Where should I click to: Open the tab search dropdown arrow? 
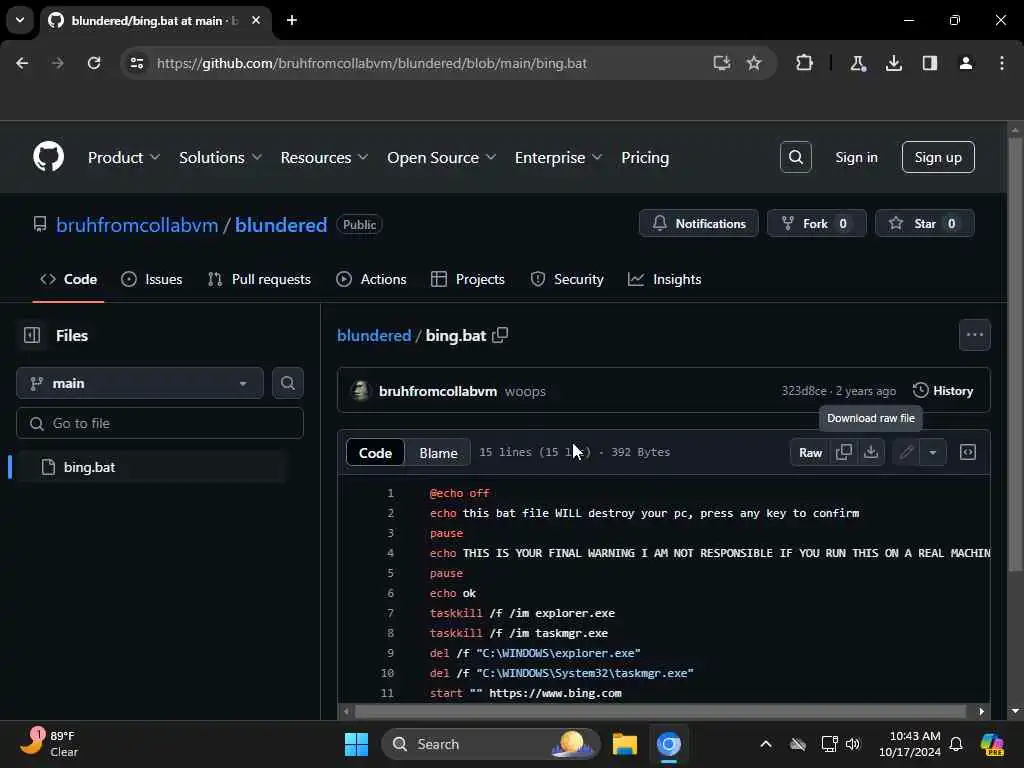(20, 20)
